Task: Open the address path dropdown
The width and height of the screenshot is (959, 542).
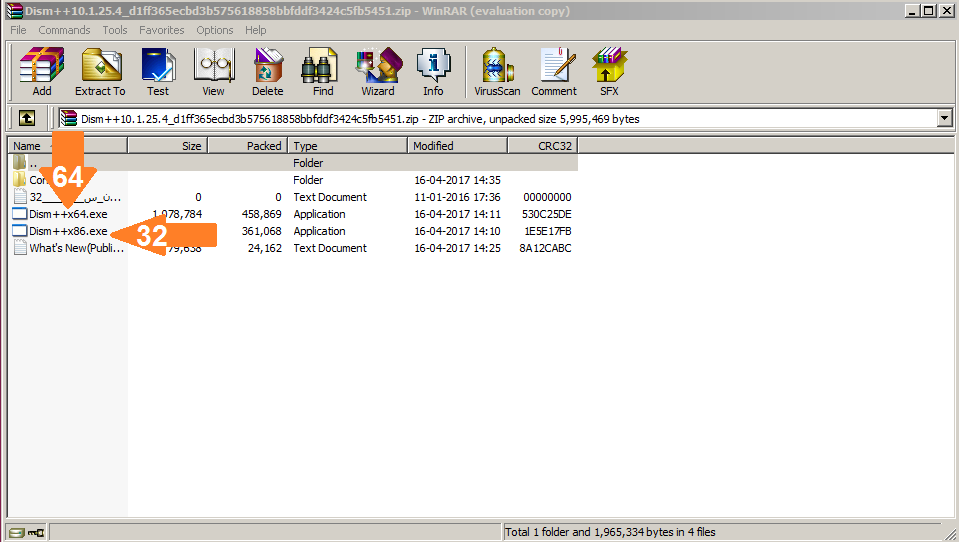Action: coord(944,118)
